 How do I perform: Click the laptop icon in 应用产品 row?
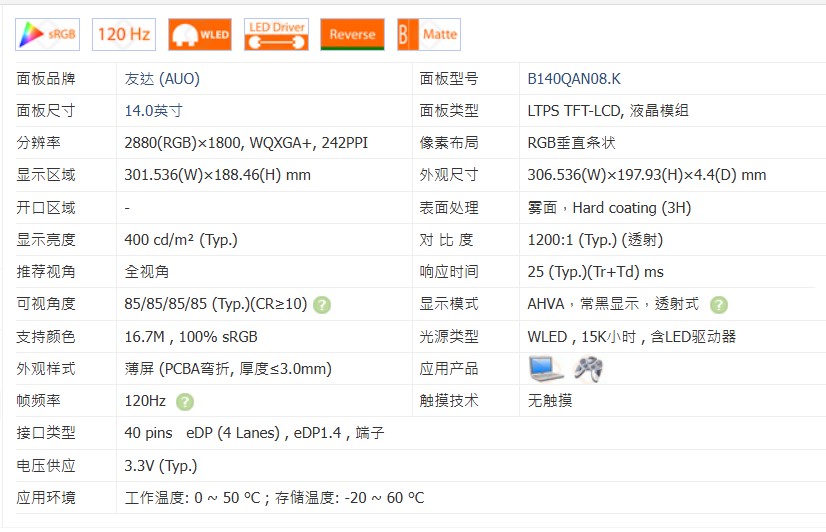pos(546,369)
